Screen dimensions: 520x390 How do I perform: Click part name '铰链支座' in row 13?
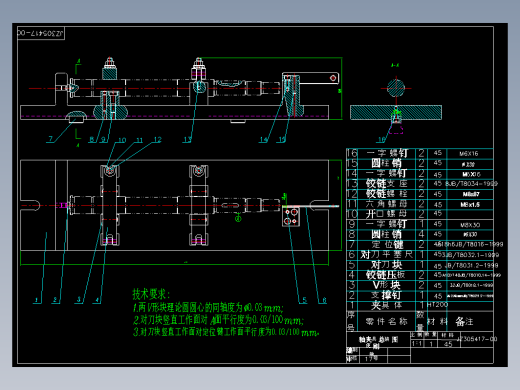(x=386, y=183)
